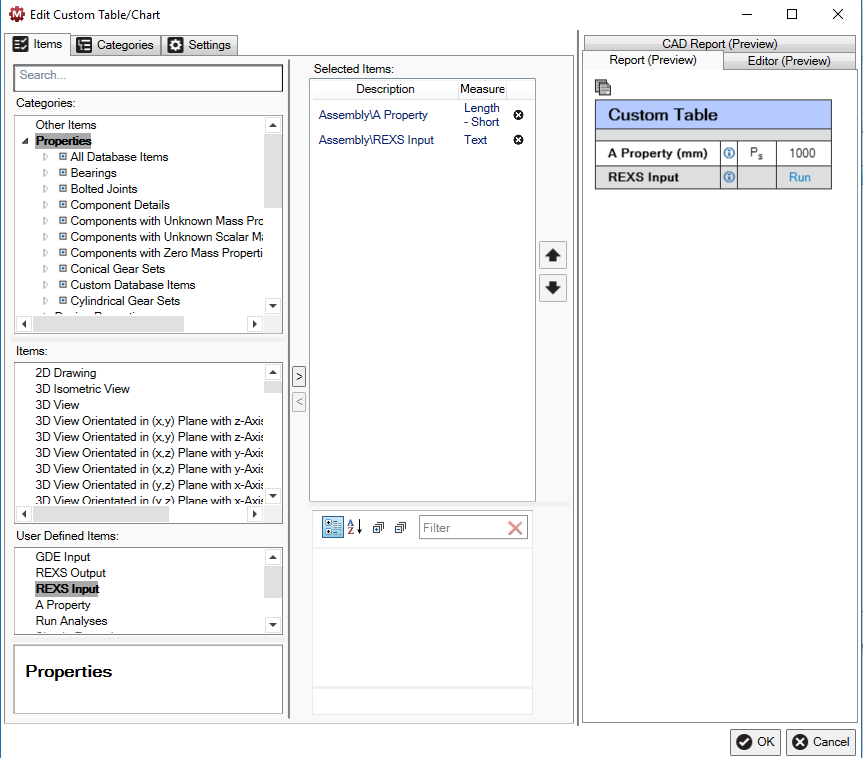Image resolution: width=863 pixels, height=758 pixels.
Task: Select 3D Isometric View item
Action: coord(83,389)
